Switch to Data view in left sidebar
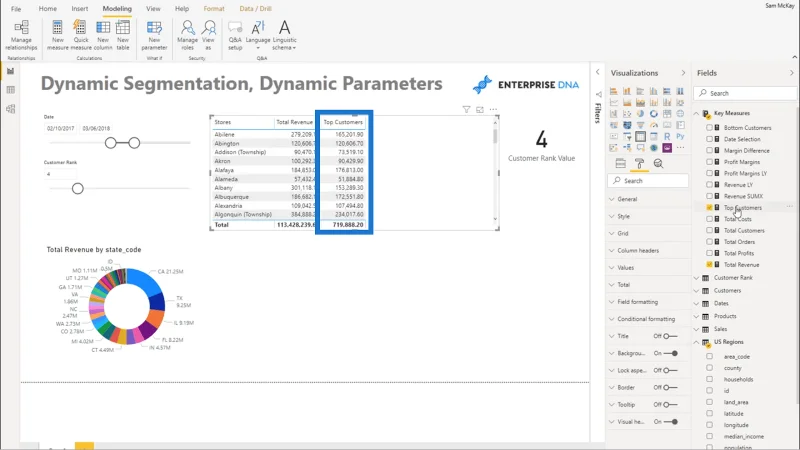The width and height of the screenshot is (800, 450). pos(10,90)
